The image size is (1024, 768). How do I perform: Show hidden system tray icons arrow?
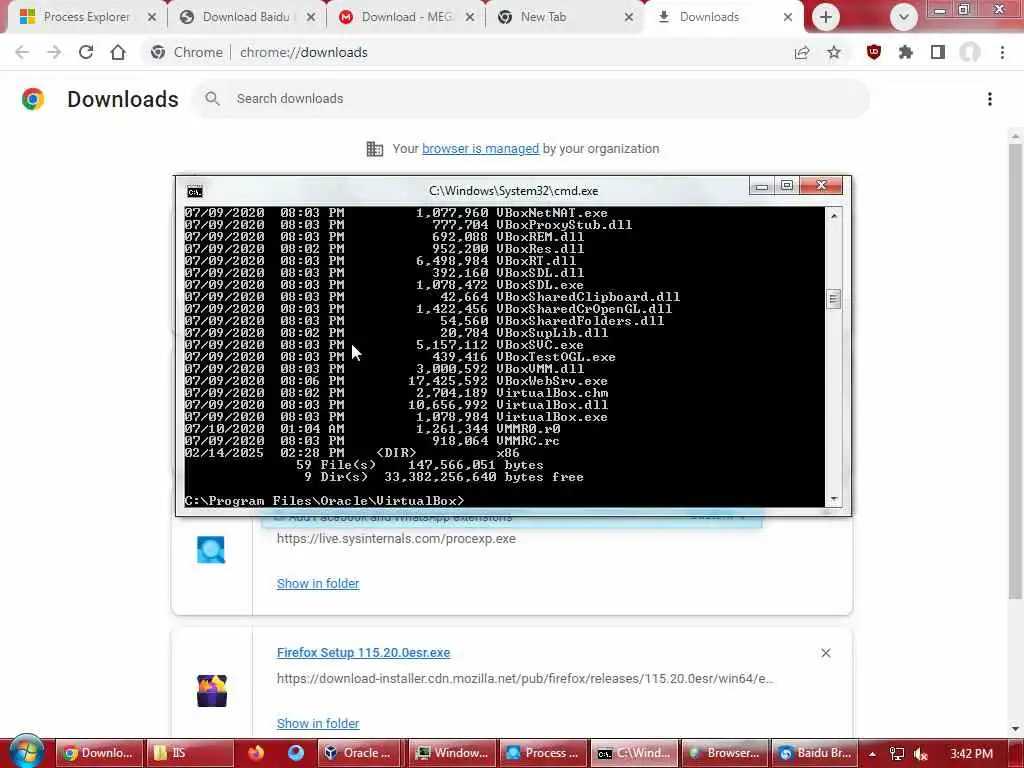872,754
